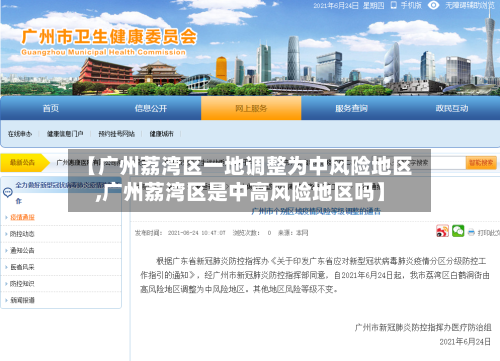The image size is (500, 361).
Task: Open the 服务查询 navigation tab
Action: (x=351, y=108)
